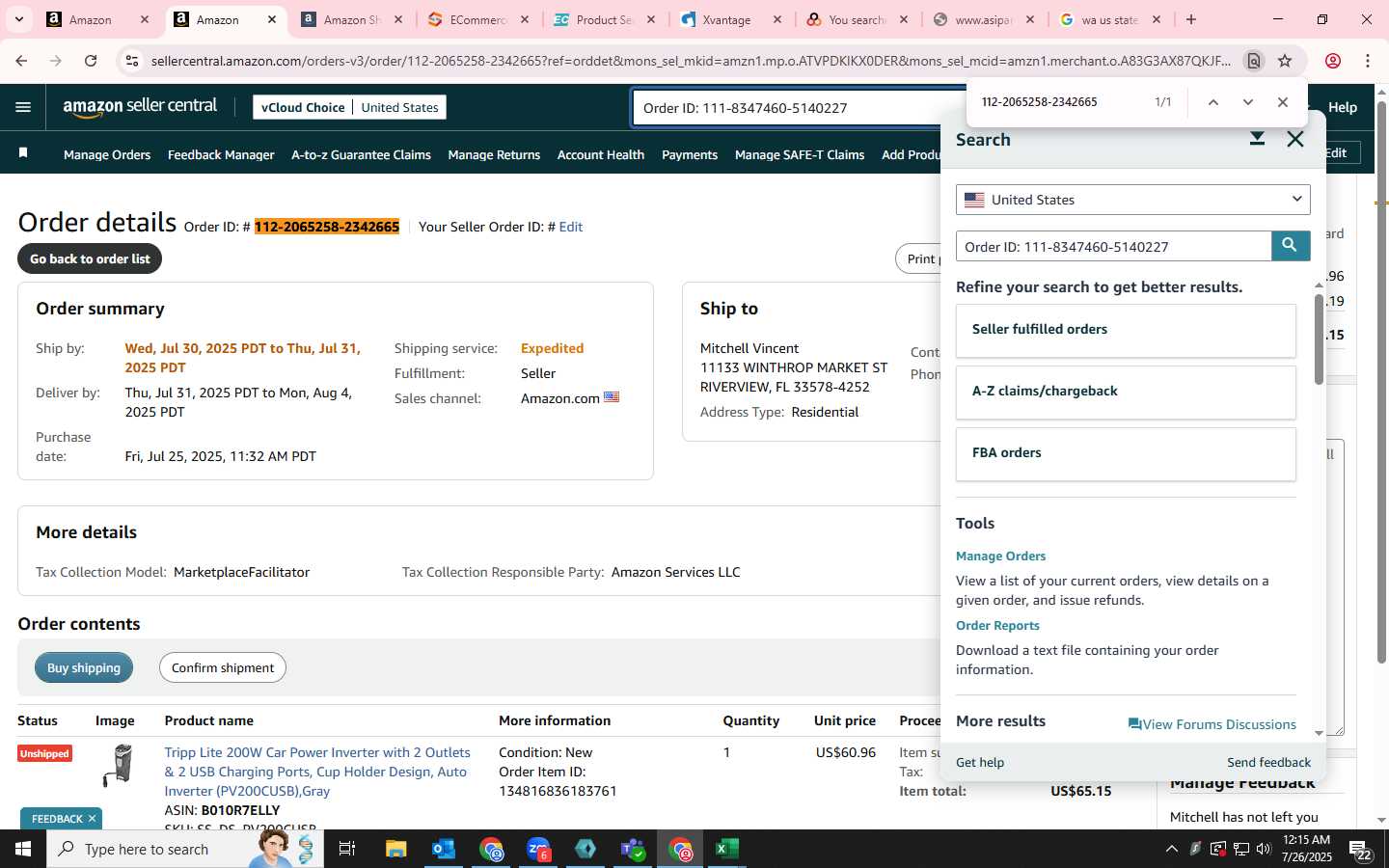Viewport: 1389px width, 868px height.
Task: Click the Manage Orders menu item
Action: point(107,154)
